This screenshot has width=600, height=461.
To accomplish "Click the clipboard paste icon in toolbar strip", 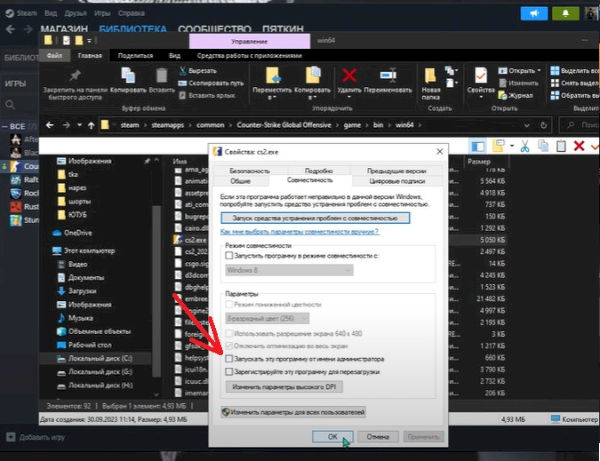I will point(561,146).
